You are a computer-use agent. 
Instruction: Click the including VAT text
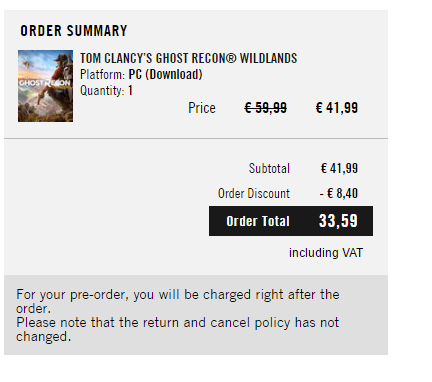326,253
